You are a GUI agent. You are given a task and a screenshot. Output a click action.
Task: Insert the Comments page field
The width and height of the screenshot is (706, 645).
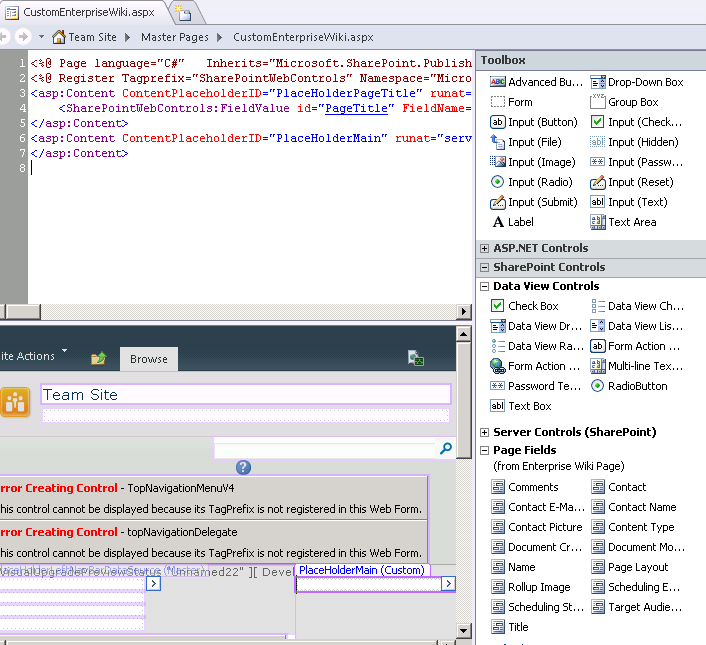point(525,487)
